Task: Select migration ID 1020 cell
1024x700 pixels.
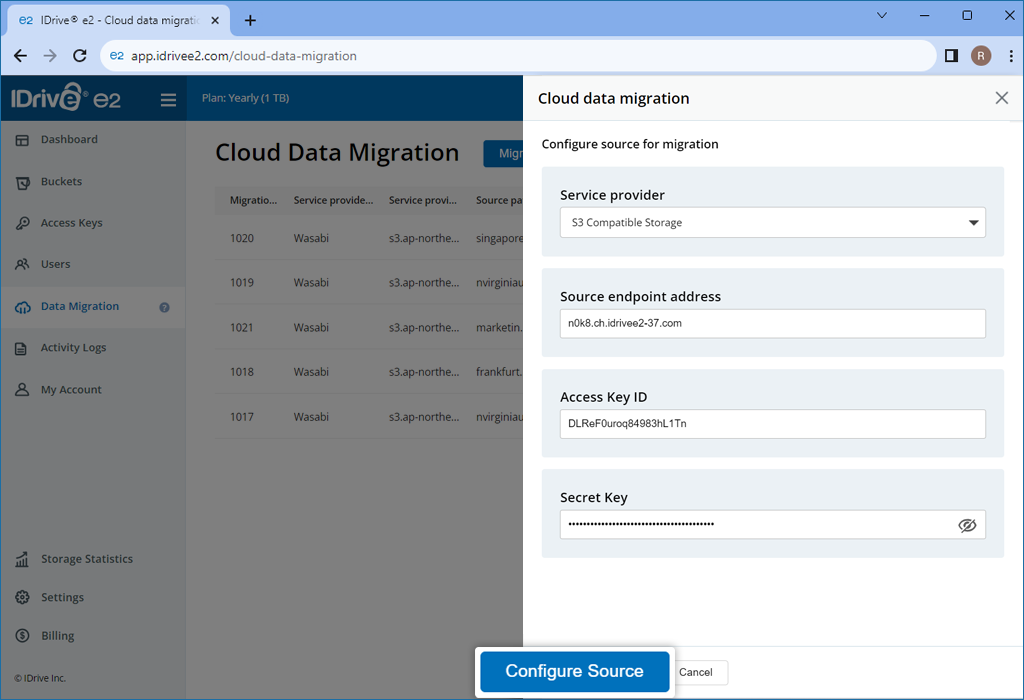Action: [x=242, y=238]
